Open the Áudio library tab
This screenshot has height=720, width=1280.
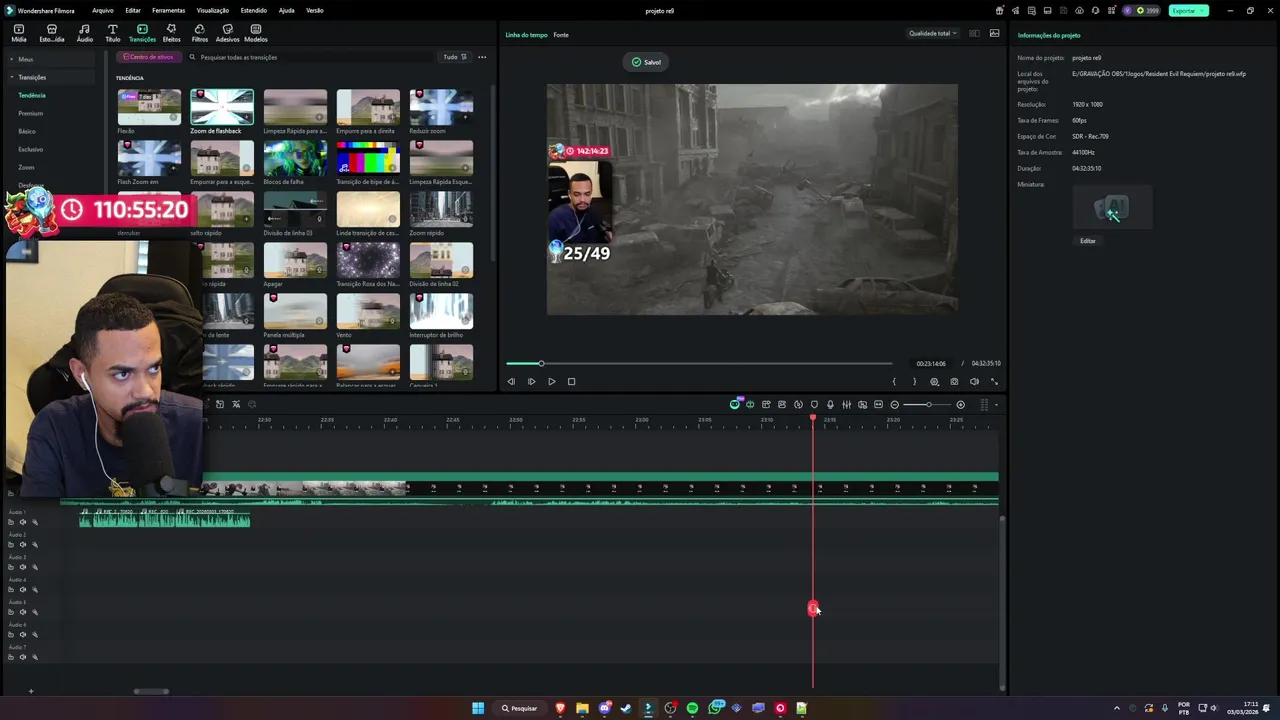point(85,33)
